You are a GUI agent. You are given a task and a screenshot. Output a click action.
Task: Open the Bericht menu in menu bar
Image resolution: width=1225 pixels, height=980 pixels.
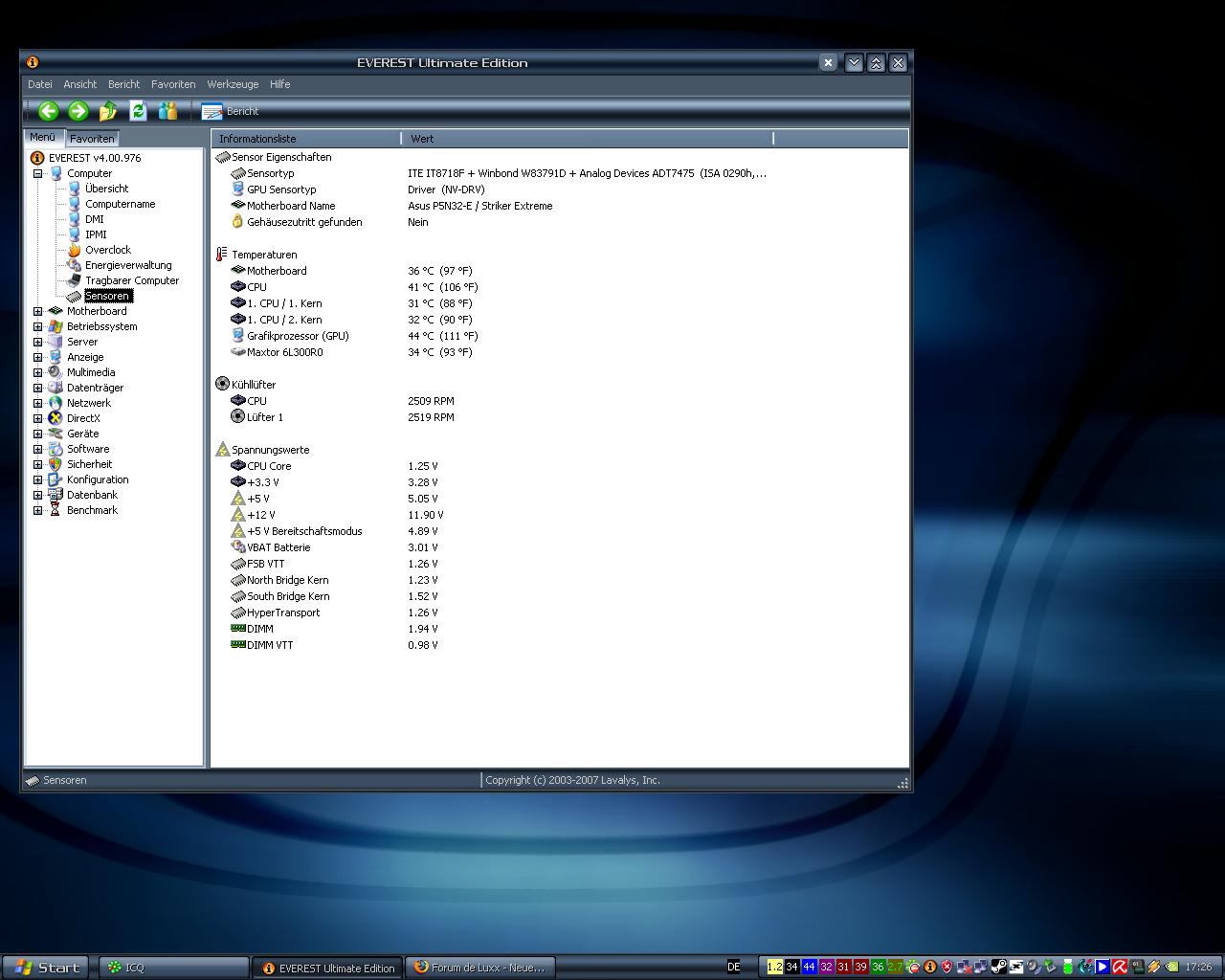pos(123,84)
